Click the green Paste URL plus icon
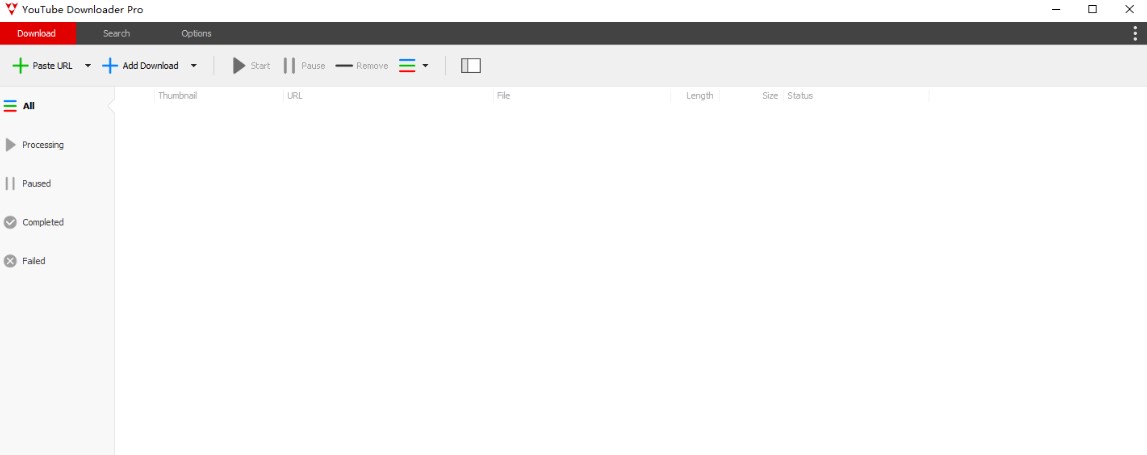Viewport: 1147px width, 455px height. point(19,66)
